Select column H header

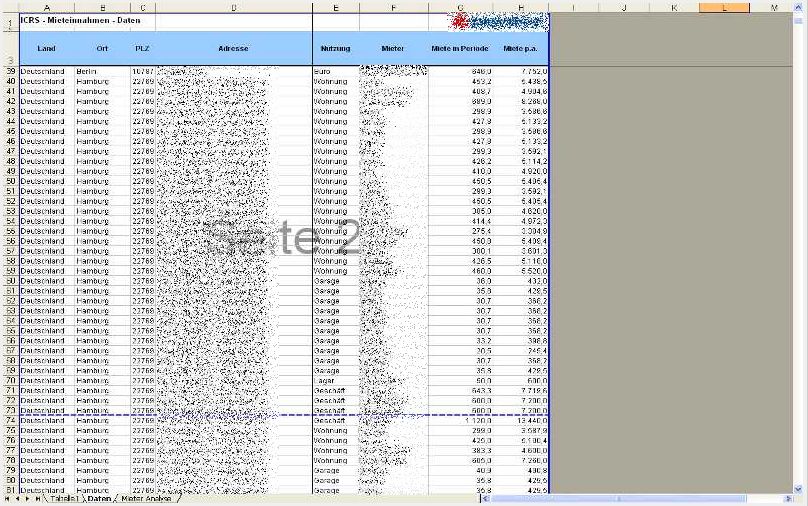point(521,8)
